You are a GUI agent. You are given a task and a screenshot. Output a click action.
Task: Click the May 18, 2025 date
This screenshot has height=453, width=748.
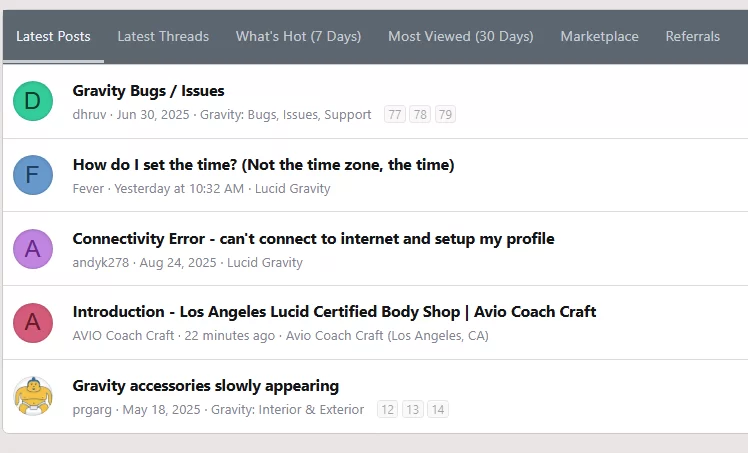[161, 410]
